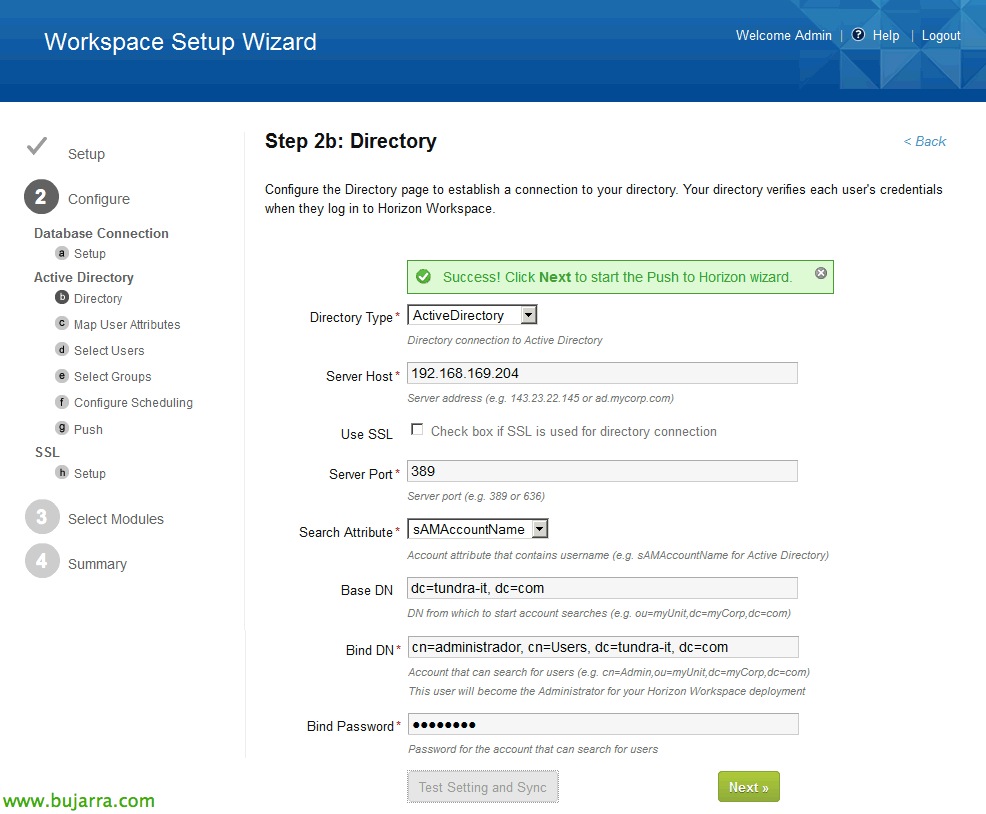Select the Setup step label
Screen dimensions: 986x814
coord(86,154)
